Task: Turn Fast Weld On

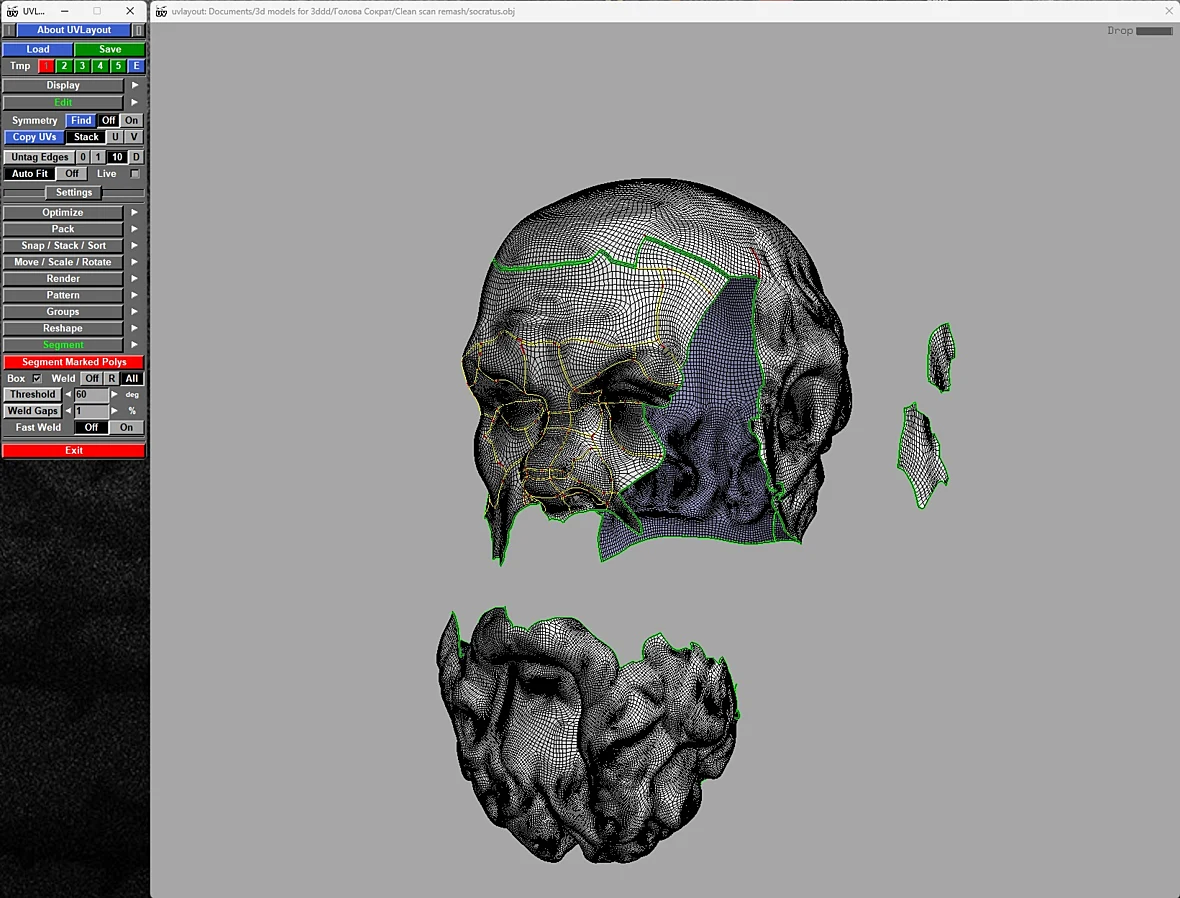Action: [126, 428]
